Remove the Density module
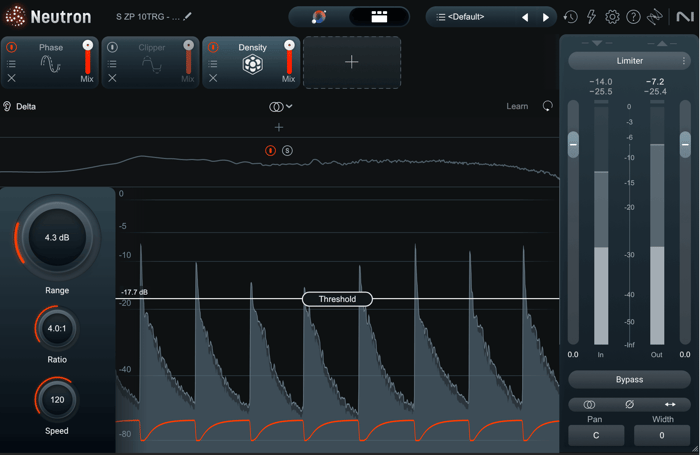The height and width of the screenshot is (455, 700). point(213,78)
